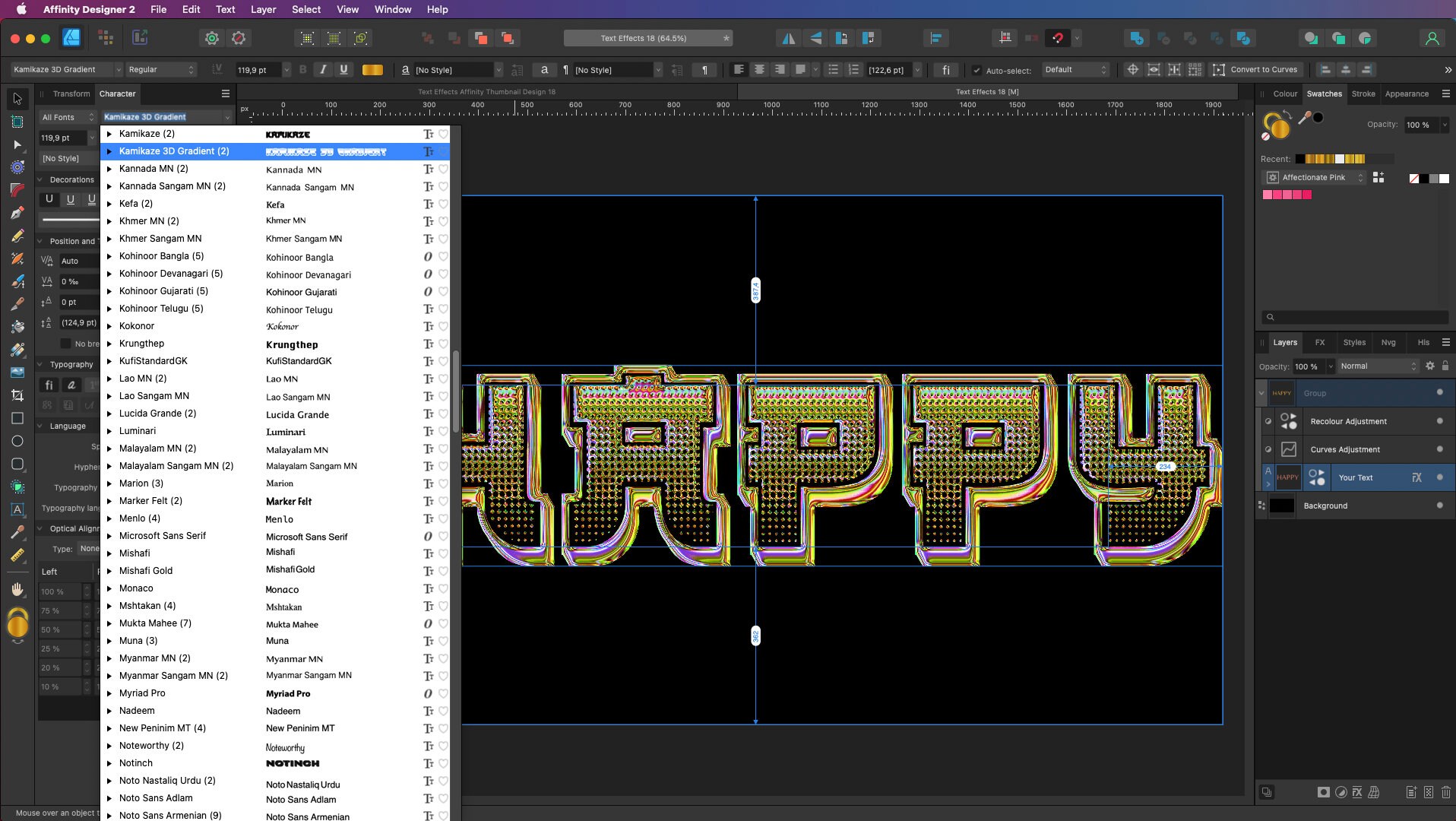1456x821 pixels.
Task: Pick the first pink swatch in palette
Action: click(1267, 195)
